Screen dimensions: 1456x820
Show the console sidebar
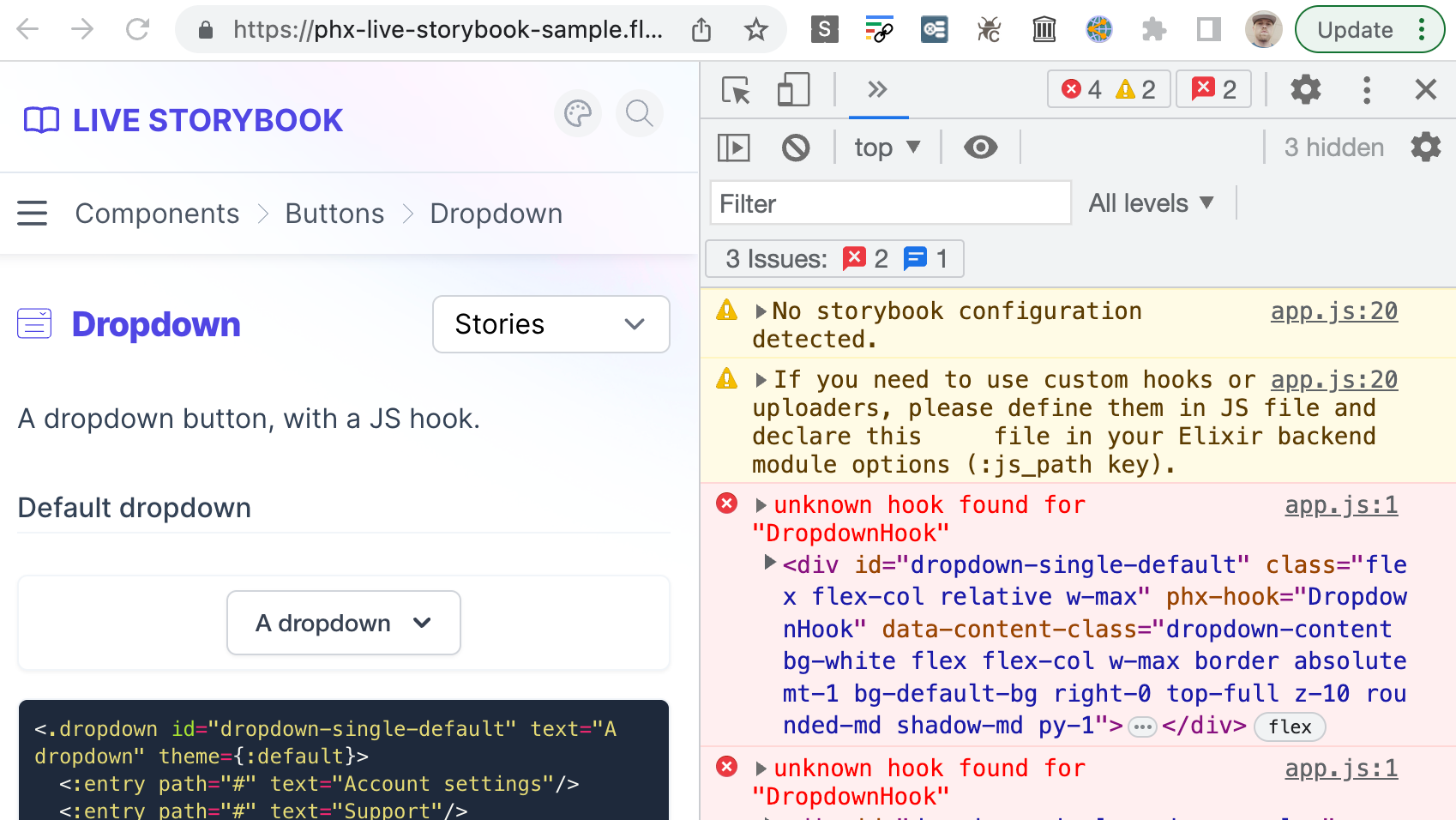tap(735, 147)
